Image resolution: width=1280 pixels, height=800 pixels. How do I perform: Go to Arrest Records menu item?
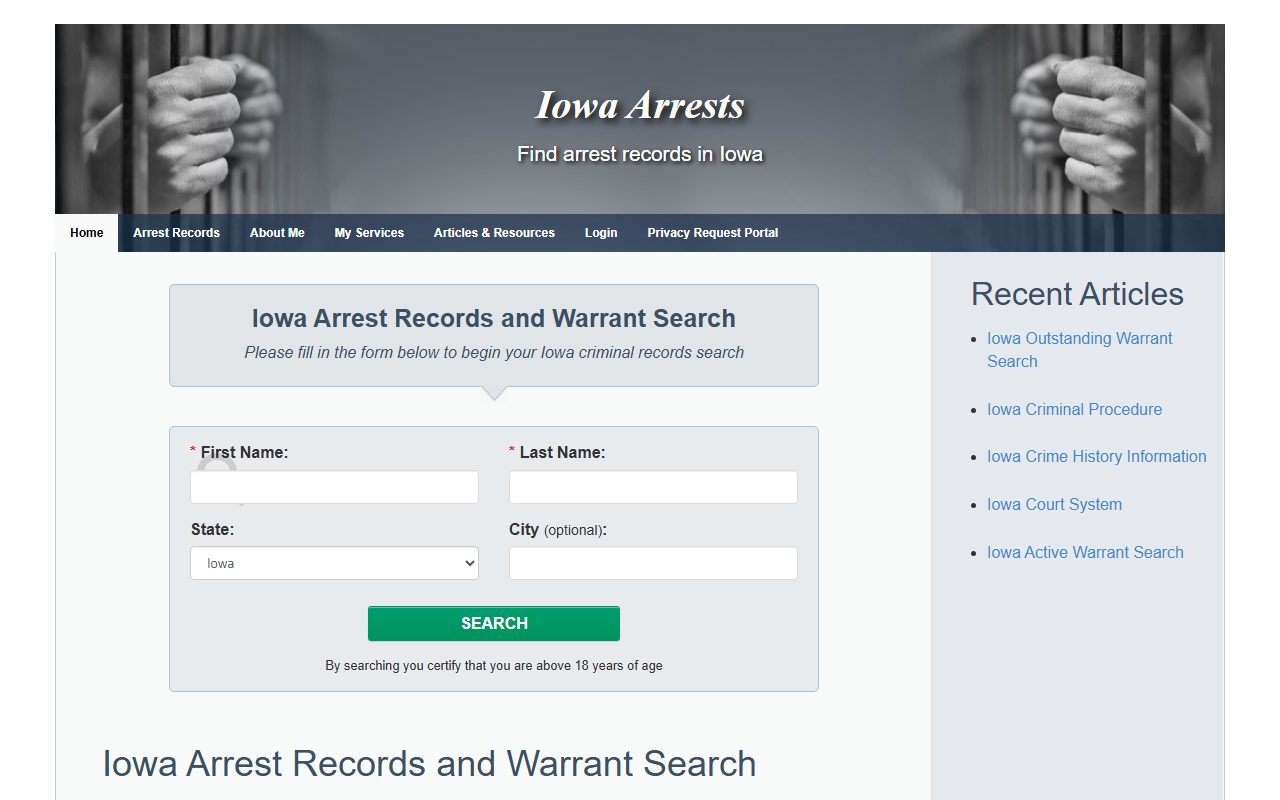tap(176, 233)
